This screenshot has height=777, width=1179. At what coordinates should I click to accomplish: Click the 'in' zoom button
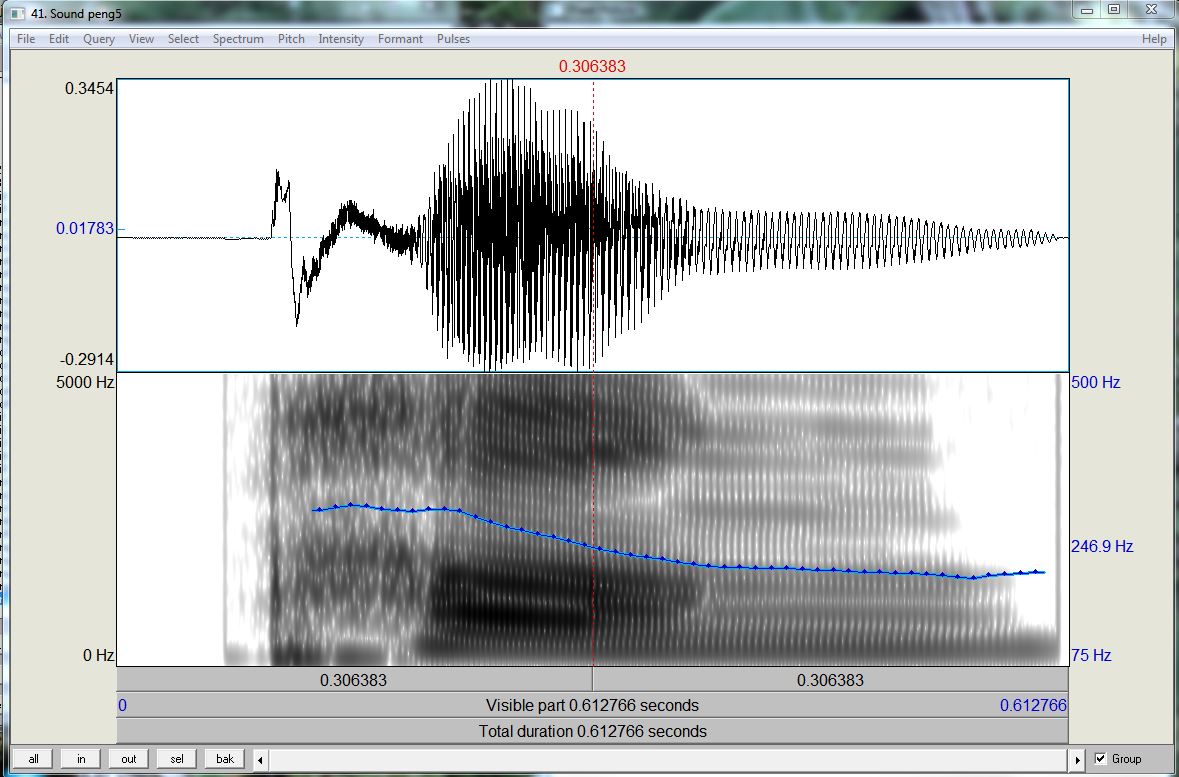81,759
